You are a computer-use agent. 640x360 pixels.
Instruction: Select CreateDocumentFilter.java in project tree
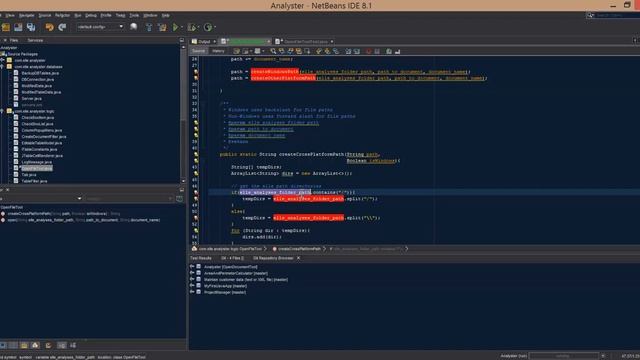[x=44, y=136]
